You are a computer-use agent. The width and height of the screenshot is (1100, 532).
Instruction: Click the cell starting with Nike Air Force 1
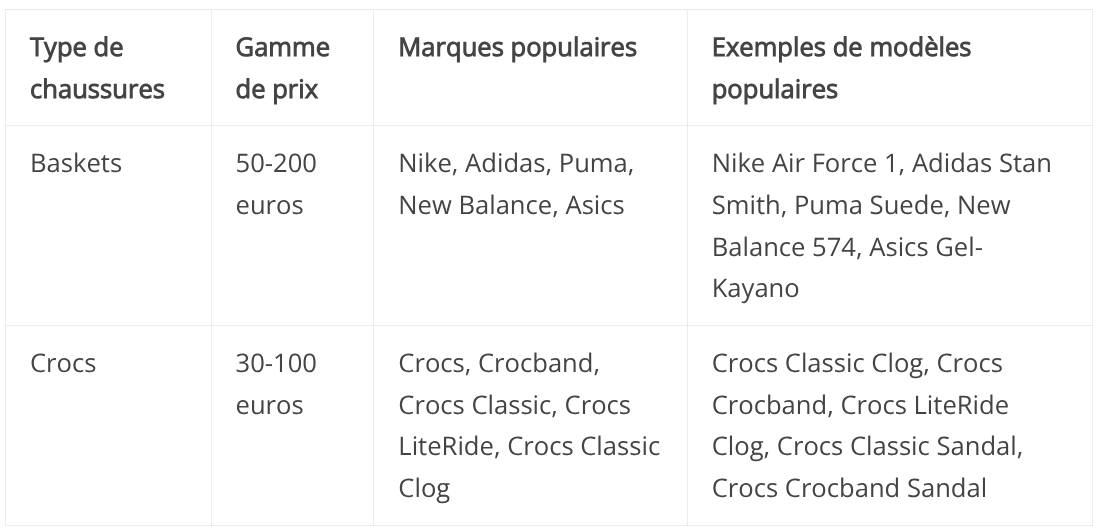[x=890, y=225]
